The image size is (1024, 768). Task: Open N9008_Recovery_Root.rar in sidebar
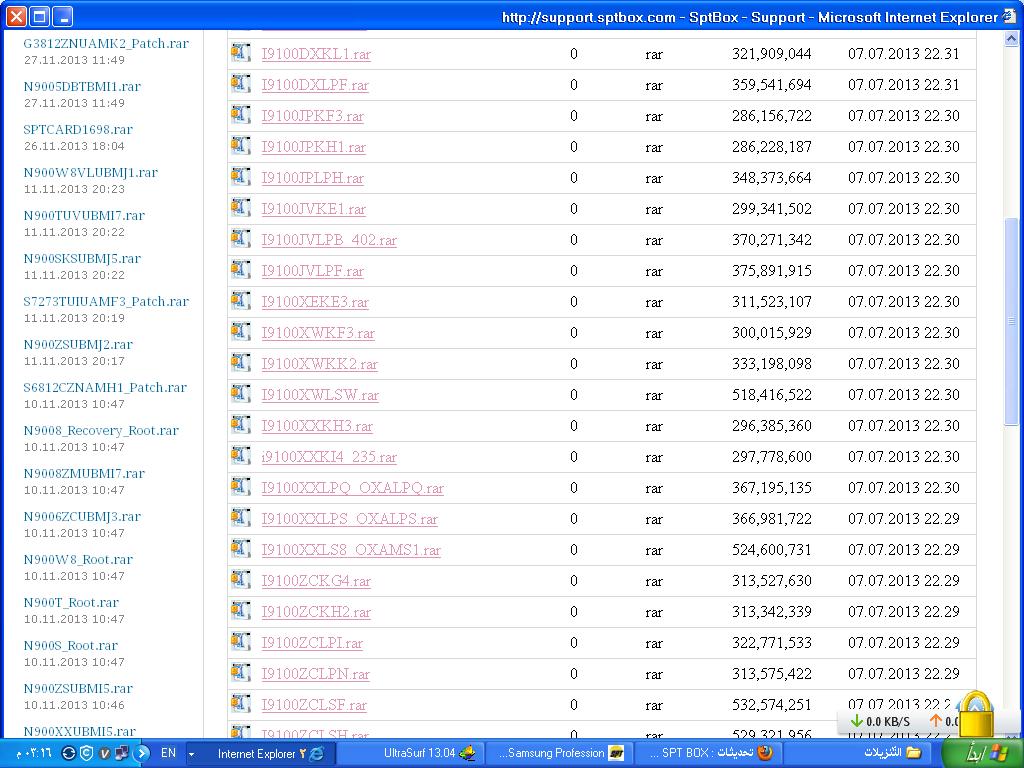[101, 430]
